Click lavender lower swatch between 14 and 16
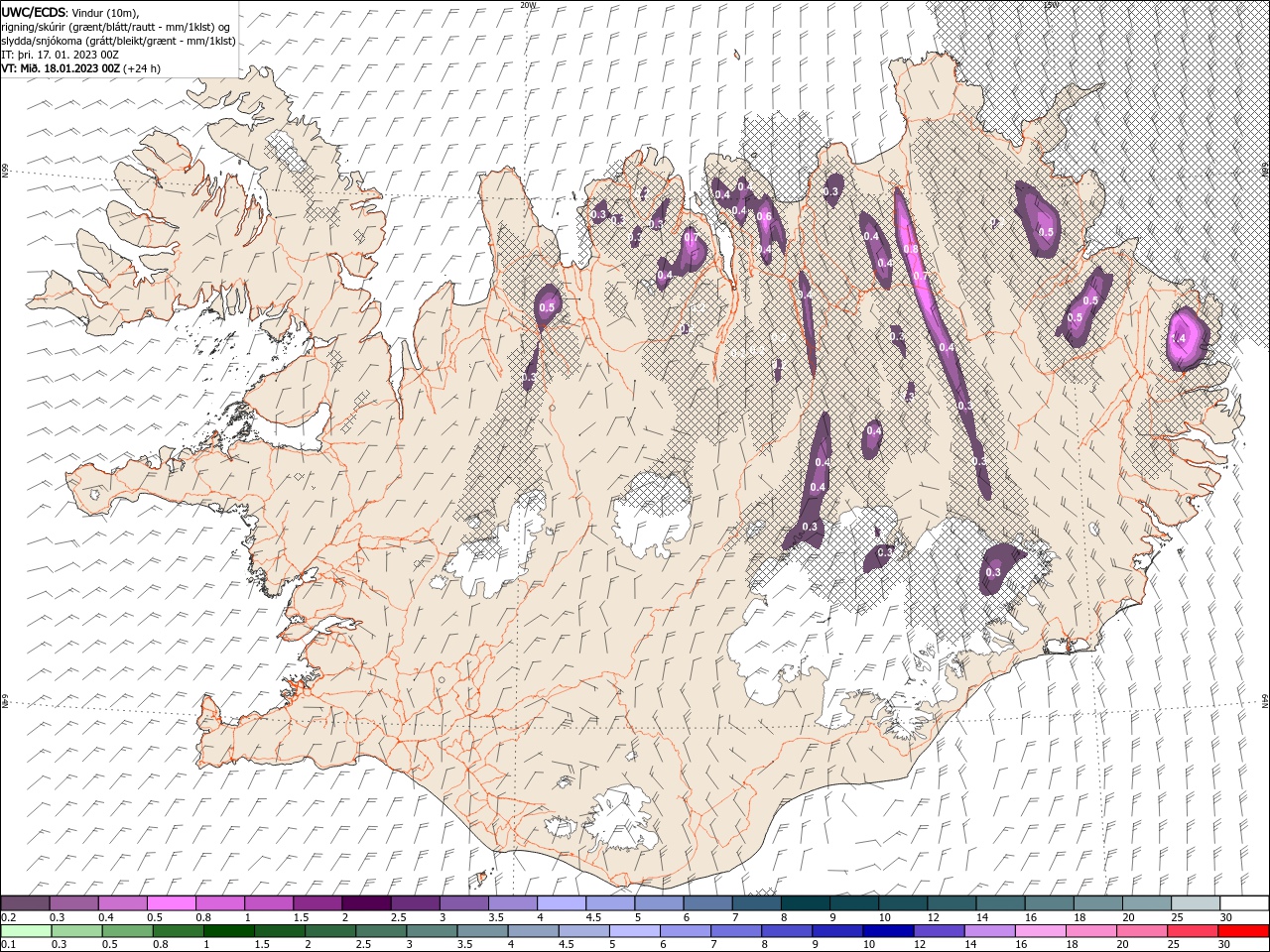 (x=988, y=931)
